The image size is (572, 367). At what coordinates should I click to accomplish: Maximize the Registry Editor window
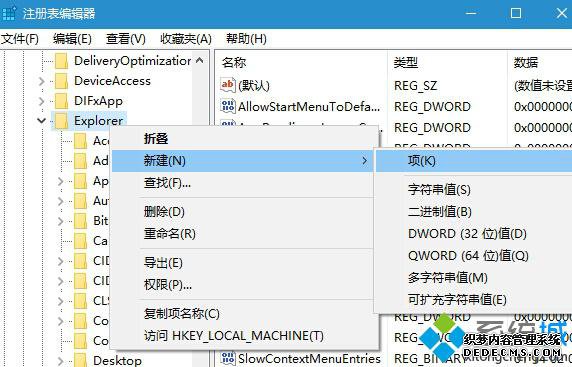point(515,13)
